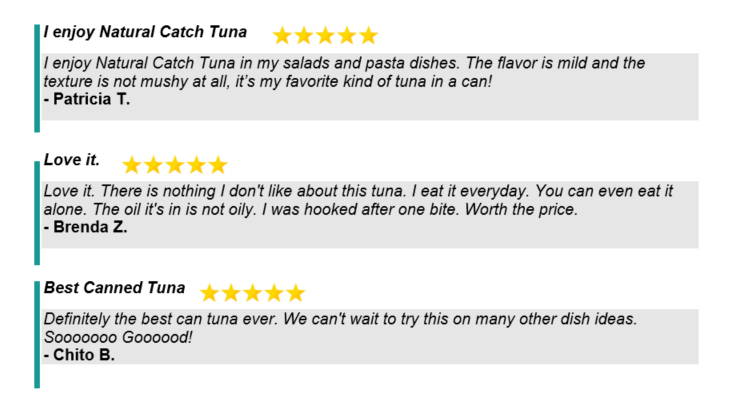Click the first star in Patricia T.'s rating
The height and width of the screenshot is (396, 741).
click(282, 35)
